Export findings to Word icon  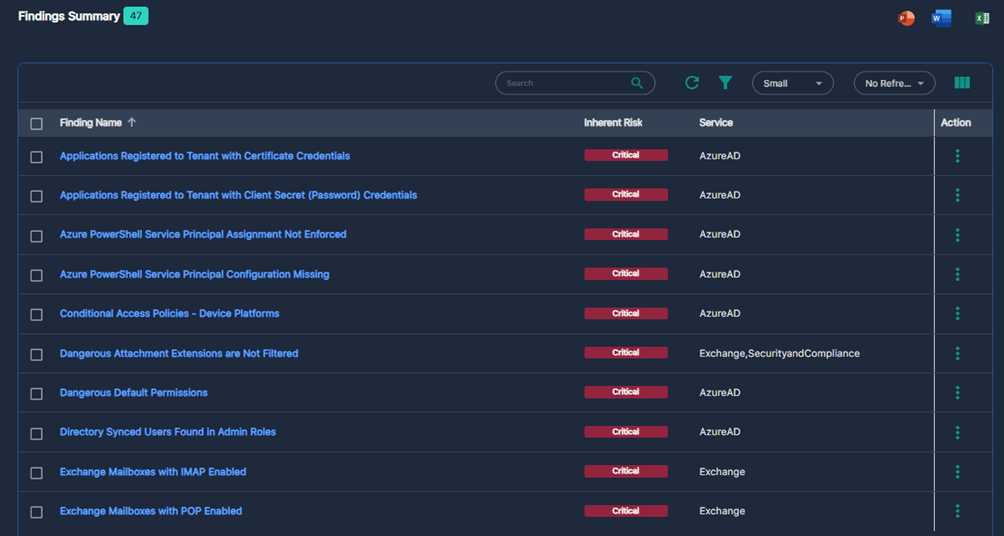(941, 18)
